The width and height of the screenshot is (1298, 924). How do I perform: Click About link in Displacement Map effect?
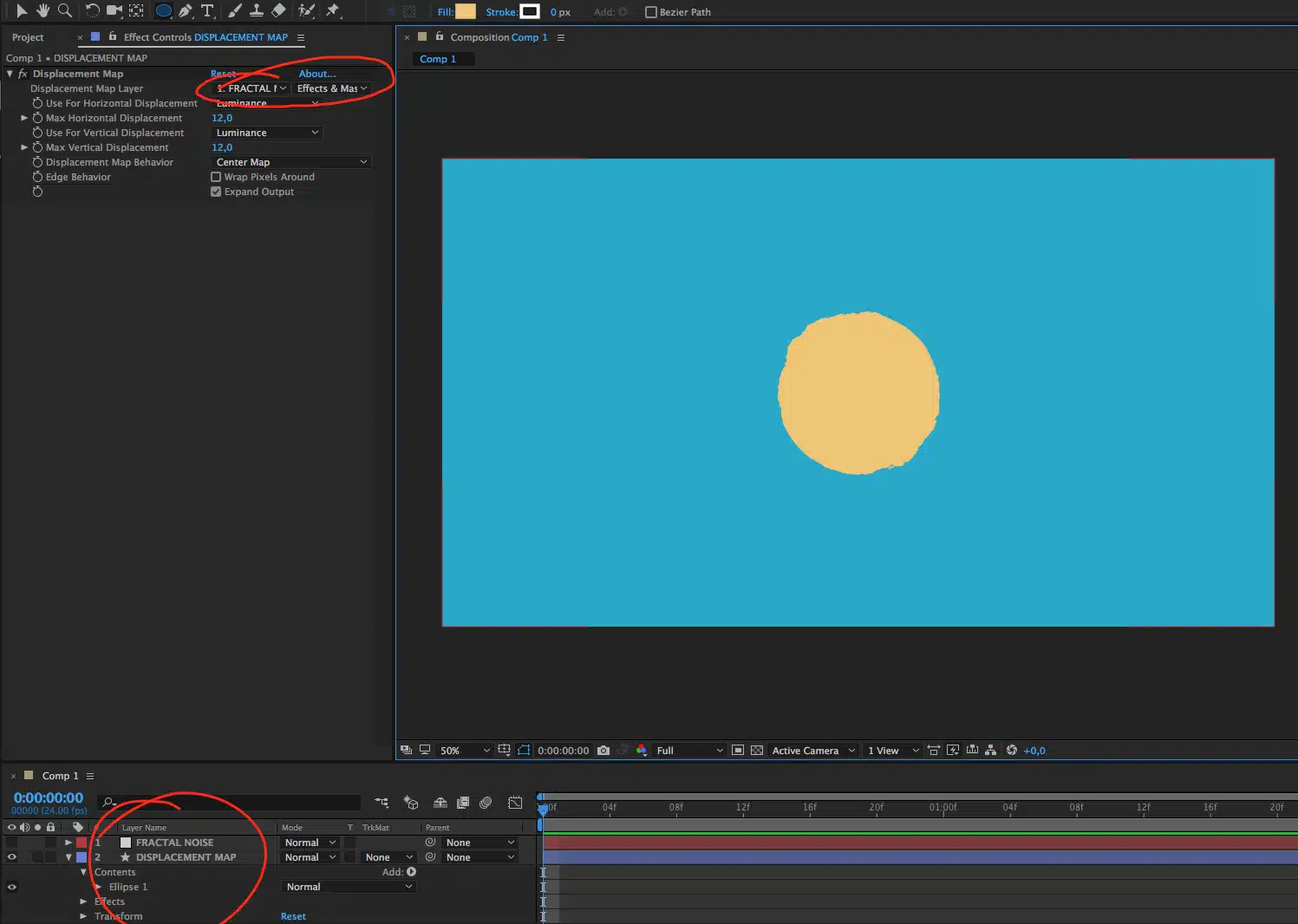click(316, 74)
